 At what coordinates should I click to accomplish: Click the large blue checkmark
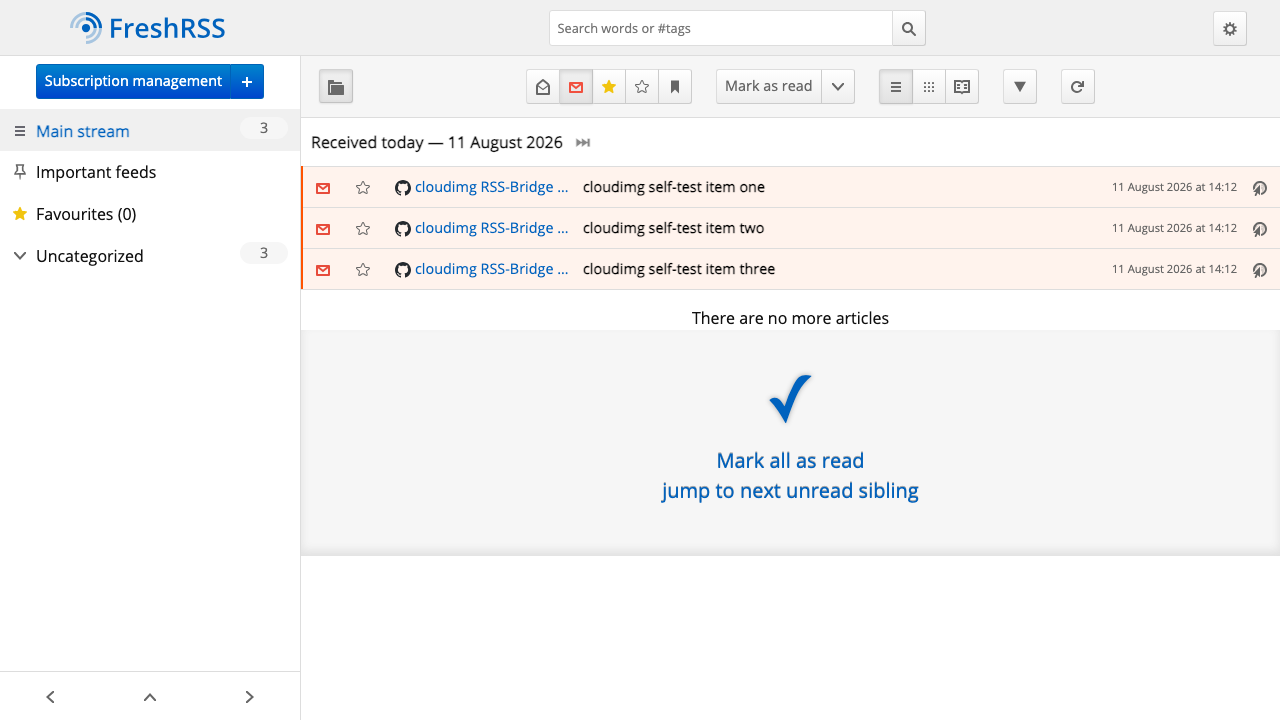(x=790, y=398)
